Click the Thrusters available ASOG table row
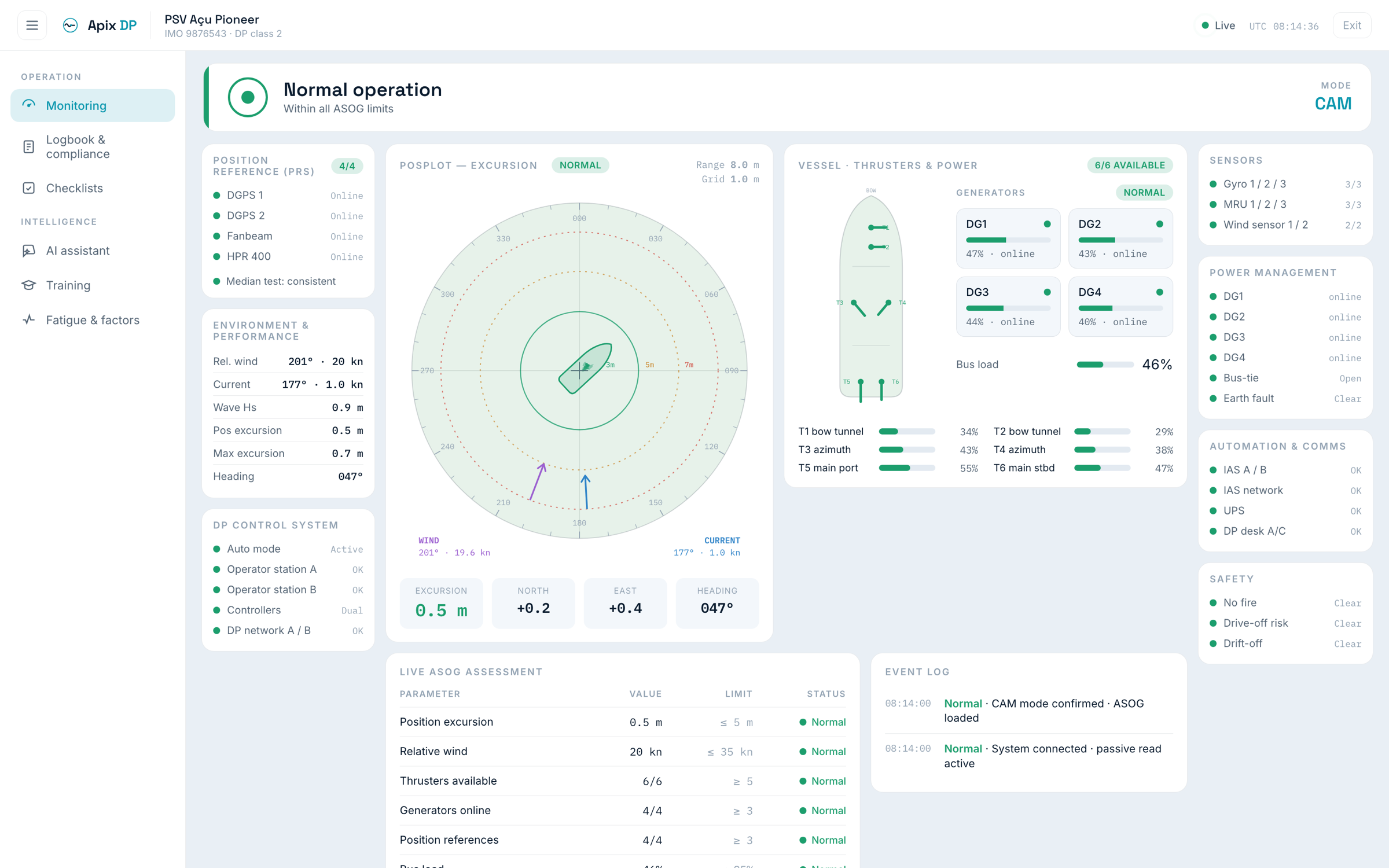 pyautogui.click(x=622, y=781)
